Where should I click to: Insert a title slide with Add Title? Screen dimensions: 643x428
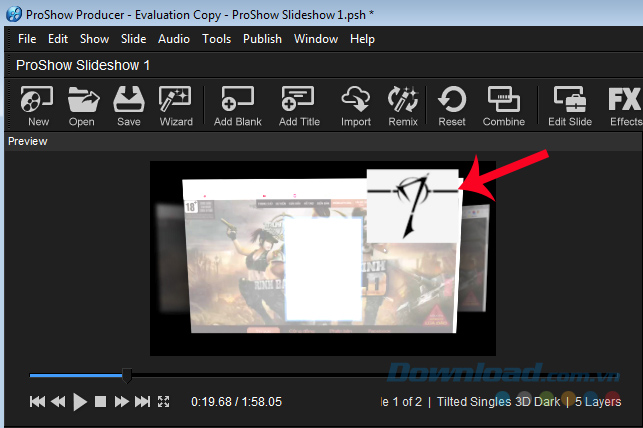click(x=299, y=104)
